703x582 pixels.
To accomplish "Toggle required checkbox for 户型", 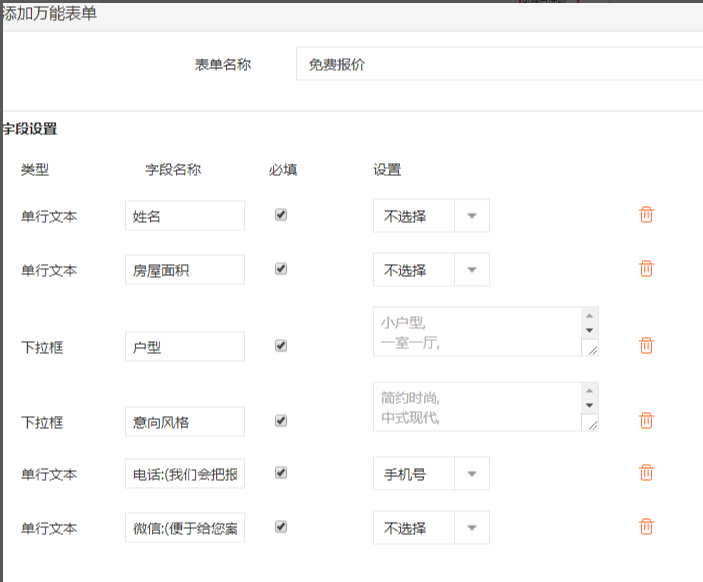I will coord(281,346).
